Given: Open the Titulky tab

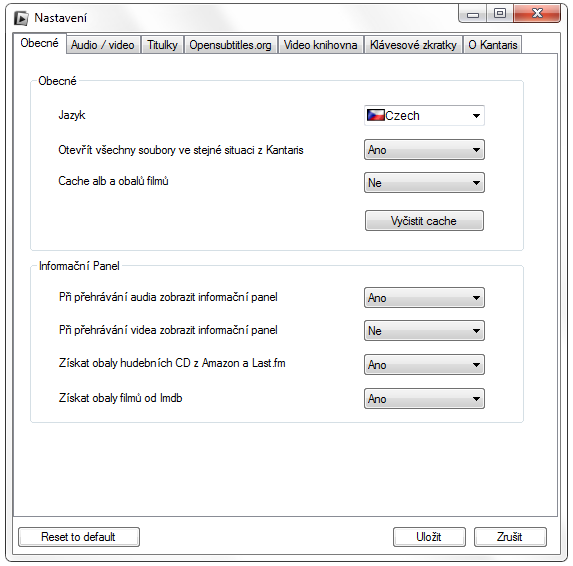Looking at the screenshot, I should click(x=162, y=45).
